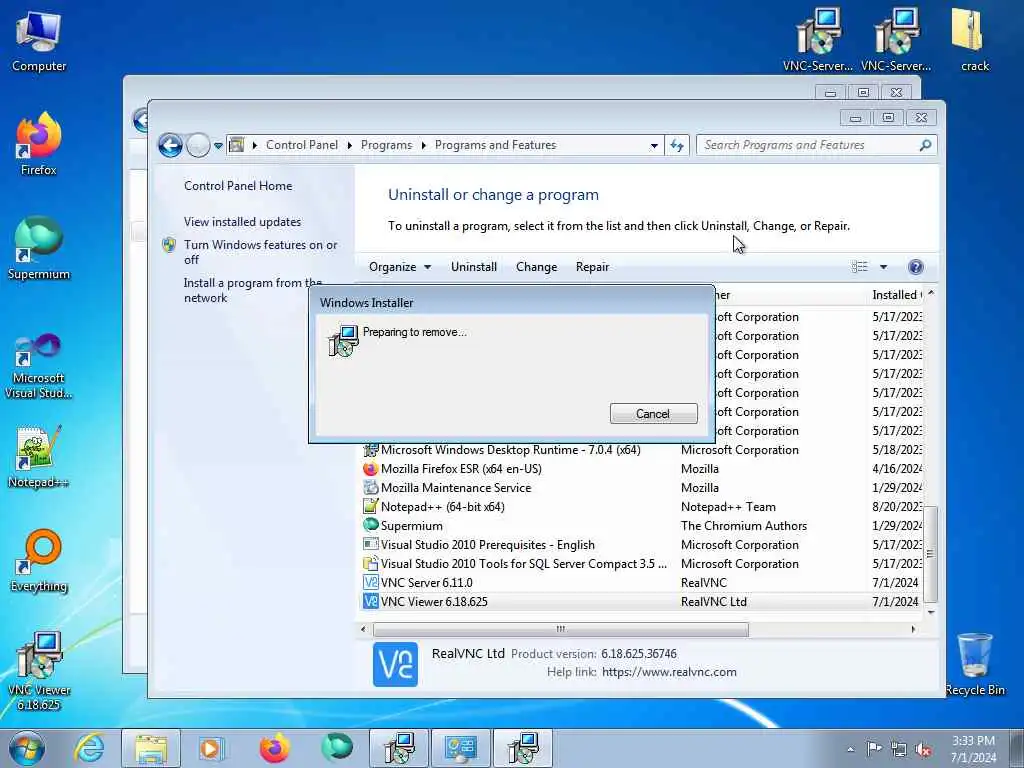Open the realvnc.com help link
Image resolution: width=1024 pixels, height=768 pixels.
tap(669, 672)
